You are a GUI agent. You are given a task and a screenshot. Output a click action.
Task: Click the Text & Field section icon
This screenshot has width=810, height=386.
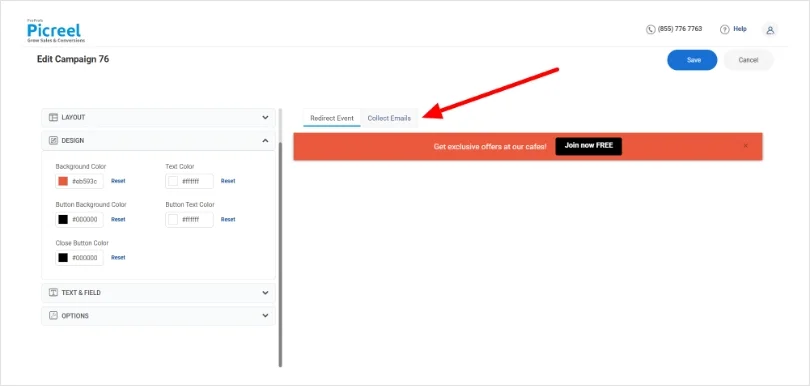[x=53, y=292]
